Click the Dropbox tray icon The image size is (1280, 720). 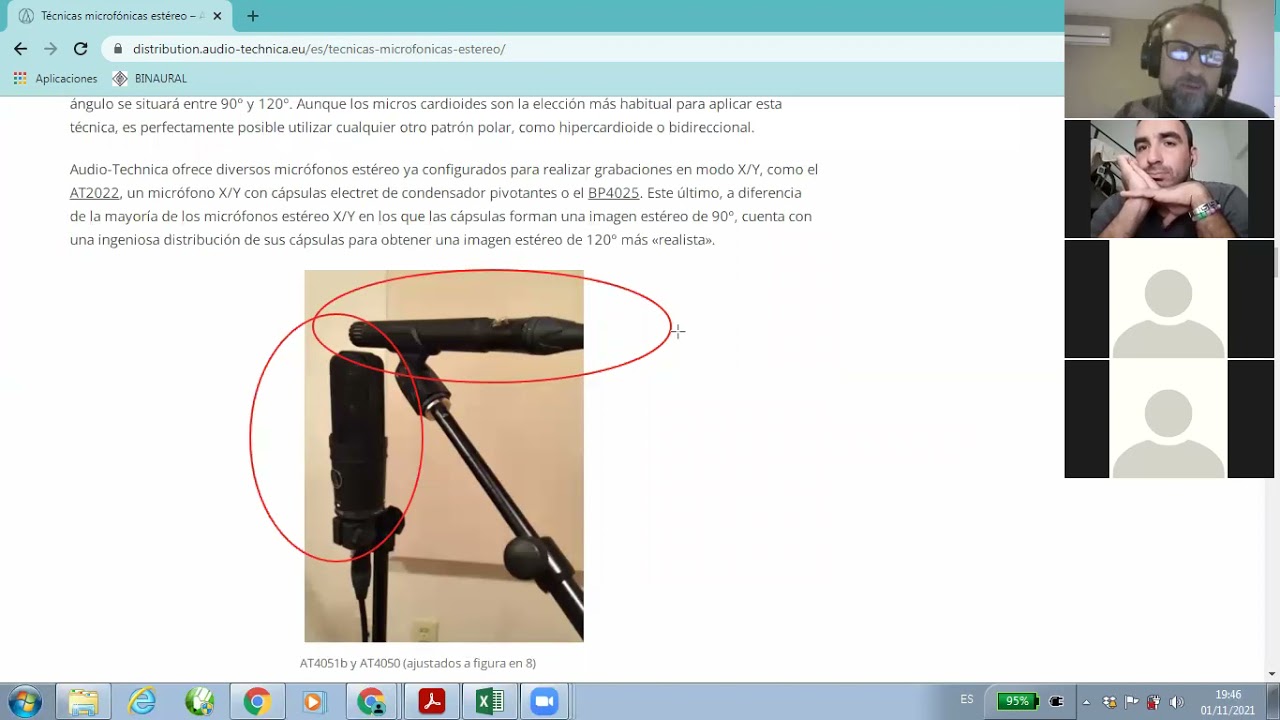point(1109,702)
